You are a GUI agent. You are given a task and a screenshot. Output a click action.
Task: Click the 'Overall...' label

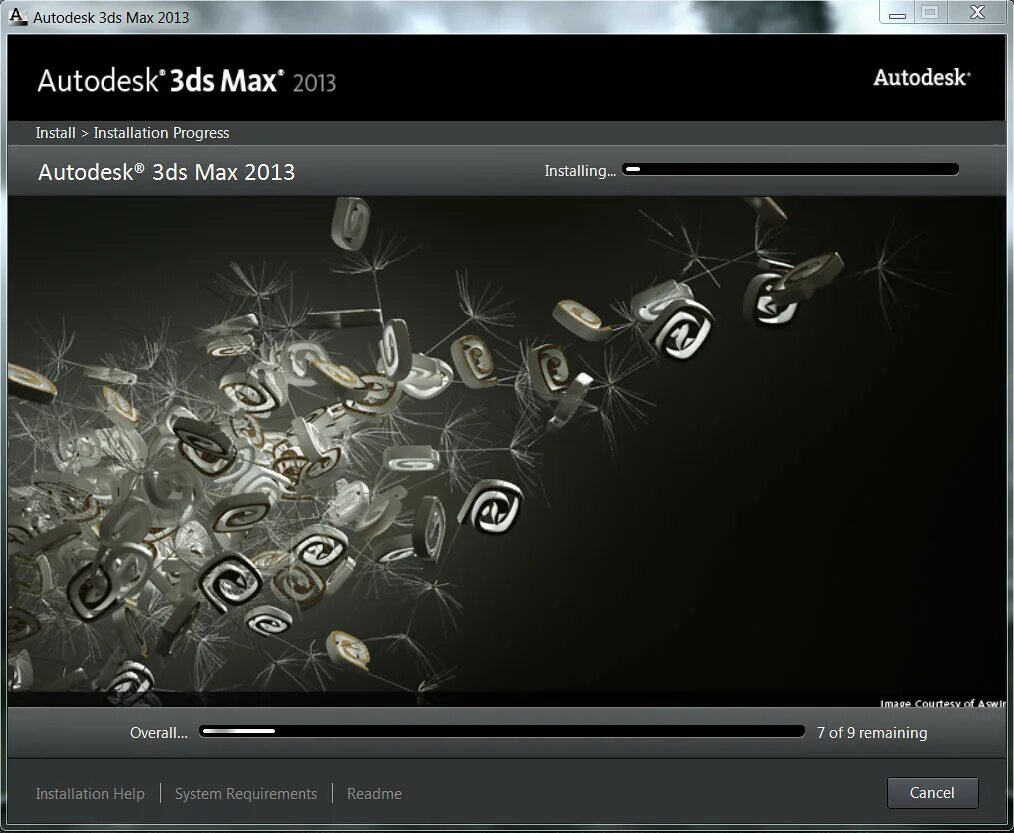pyautogui.click(x=158, y=733)
